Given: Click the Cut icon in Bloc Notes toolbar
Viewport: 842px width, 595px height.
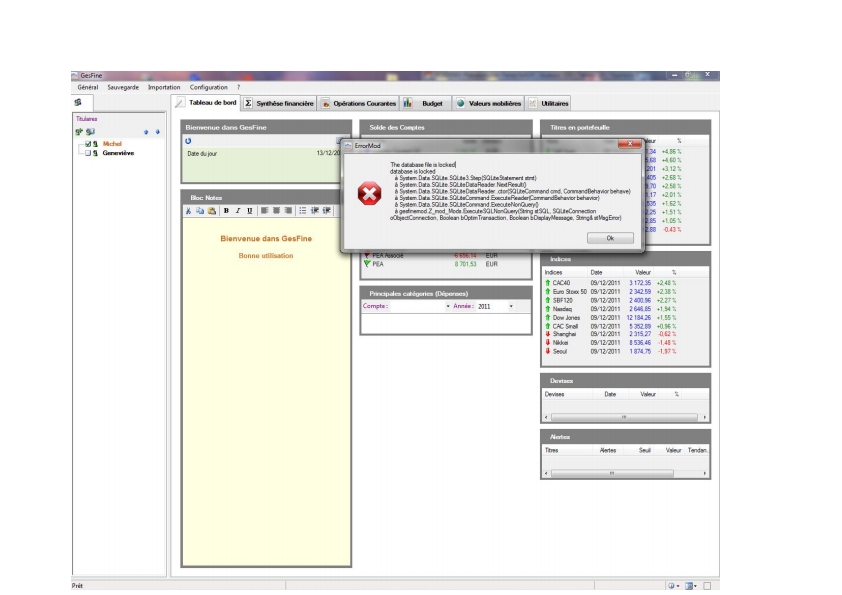Looking at the screenshot, I should click(189, 211).
